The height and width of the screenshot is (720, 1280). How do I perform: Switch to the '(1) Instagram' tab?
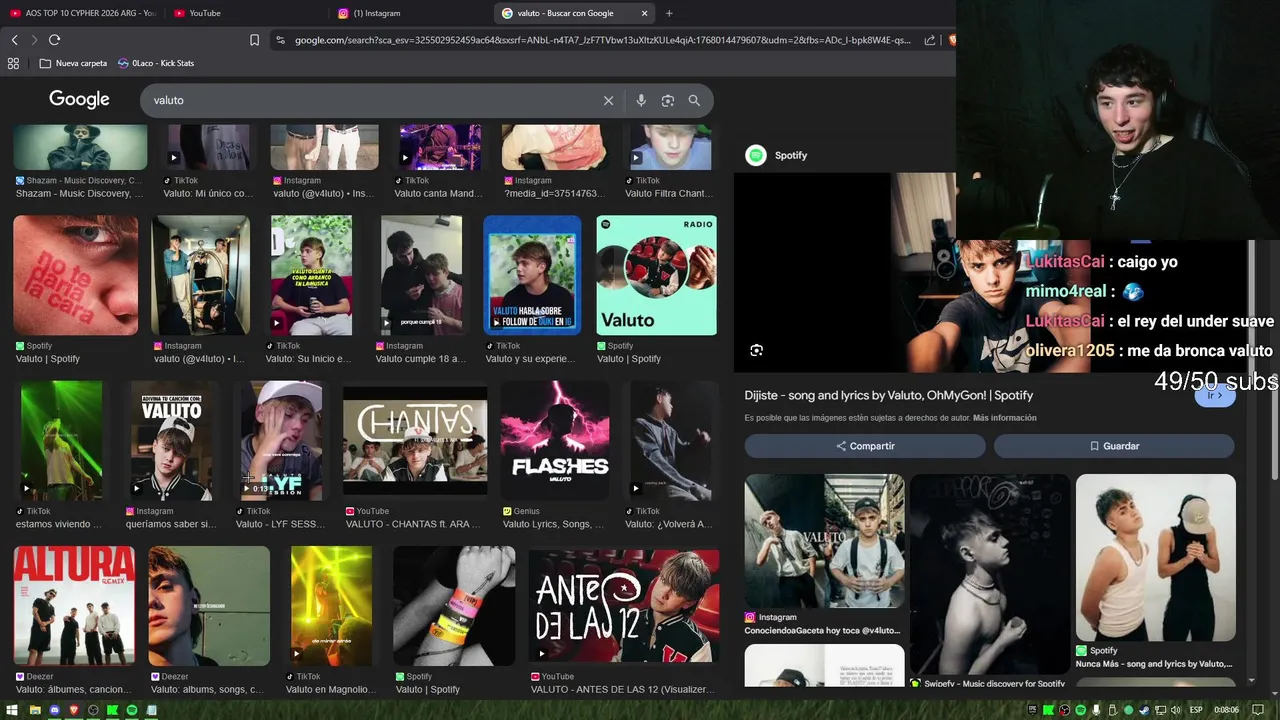(410, 13)
